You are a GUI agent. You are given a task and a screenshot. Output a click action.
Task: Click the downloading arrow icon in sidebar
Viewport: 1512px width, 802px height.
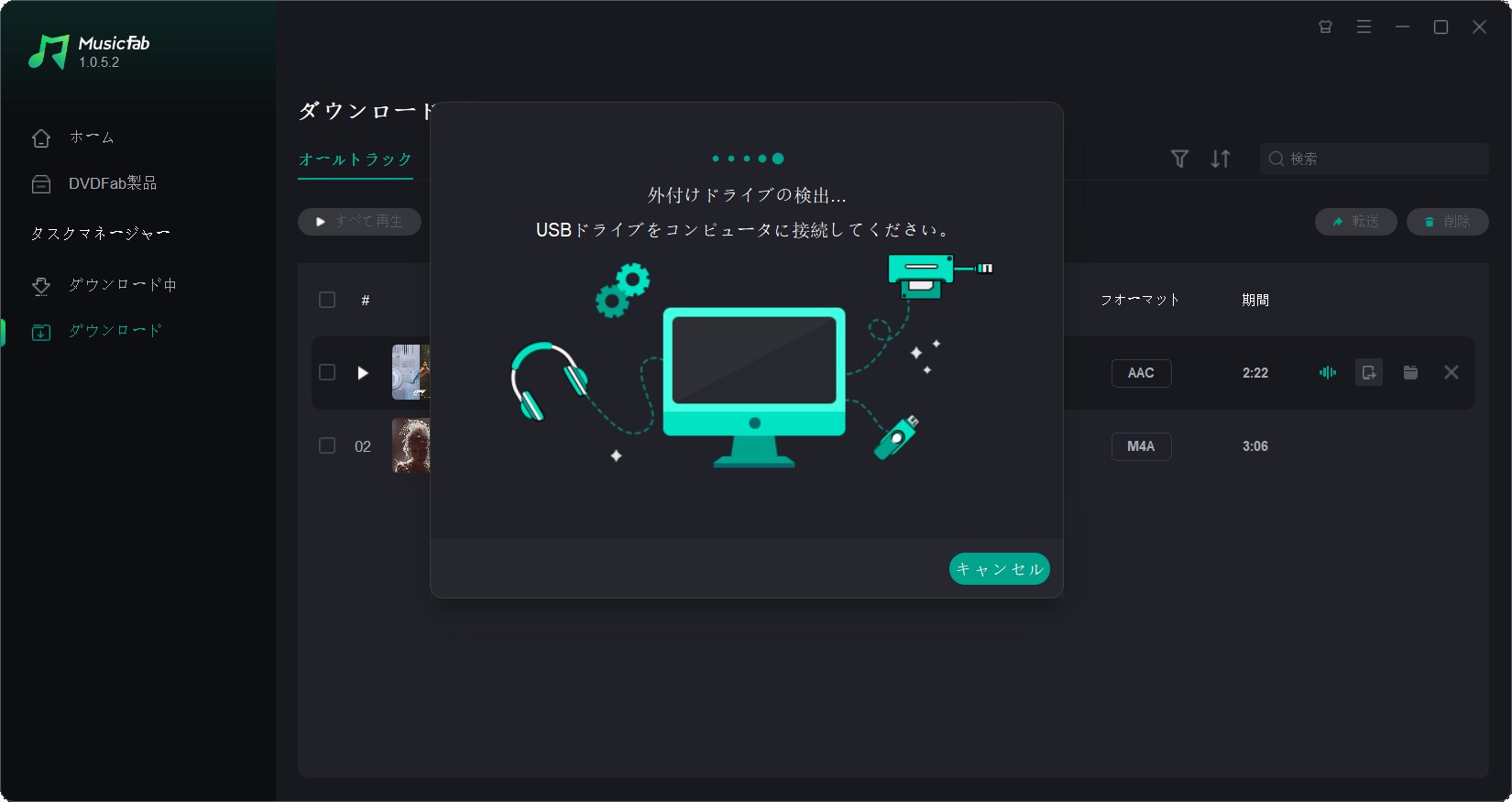click(x=41, y=286)
